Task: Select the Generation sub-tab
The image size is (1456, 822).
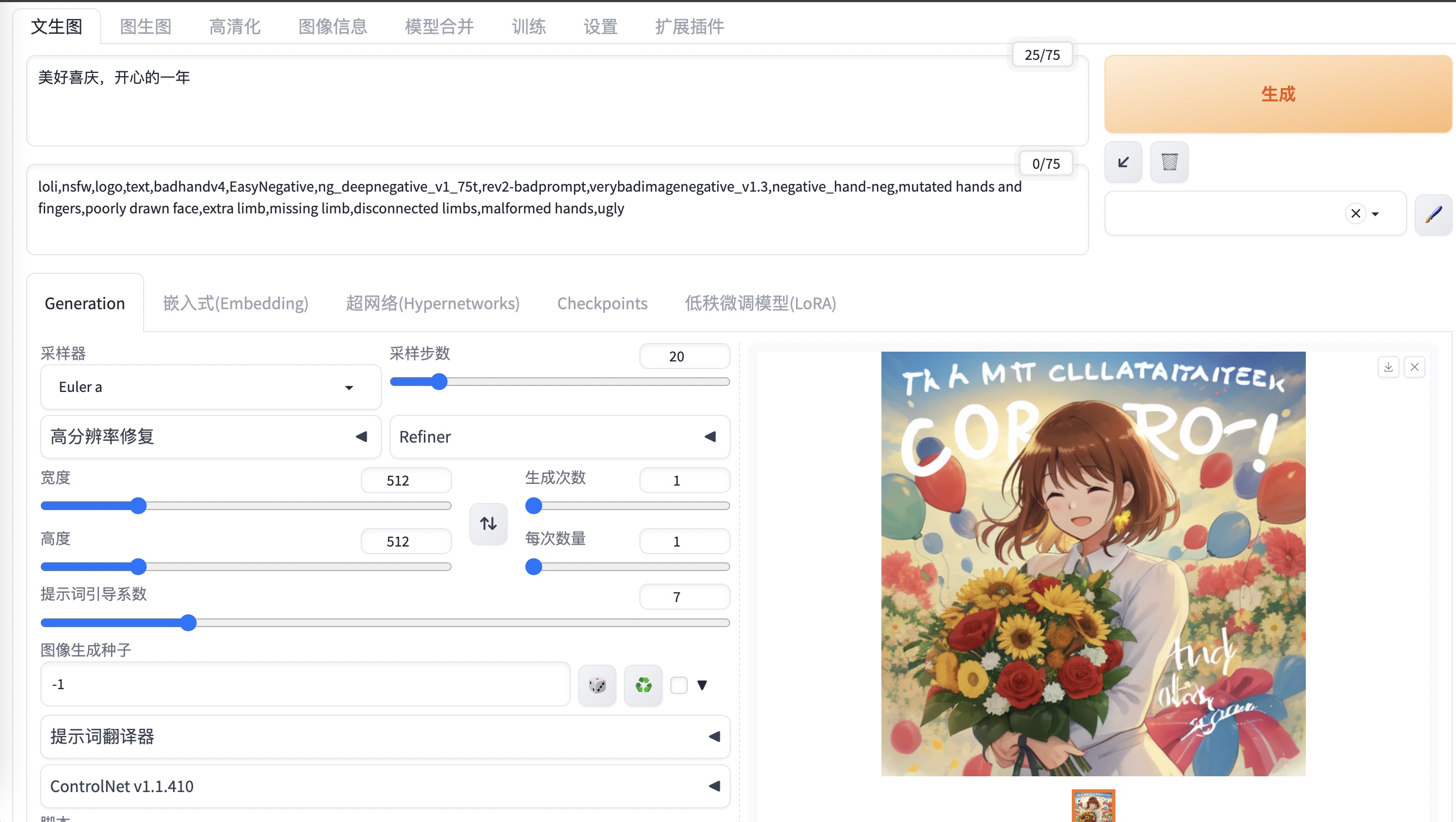Action: 85,303
